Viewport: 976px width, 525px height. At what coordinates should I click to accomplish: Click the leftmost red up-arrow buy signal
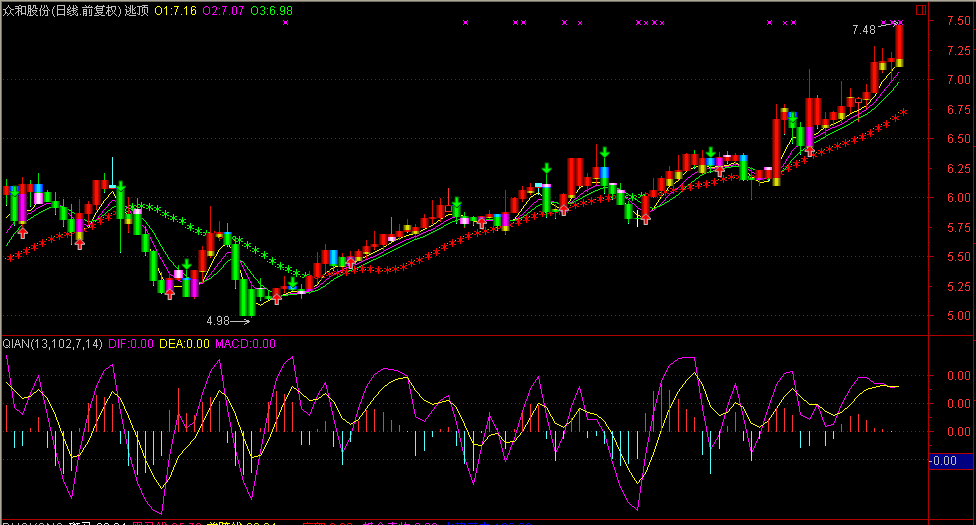click(22, 232)
